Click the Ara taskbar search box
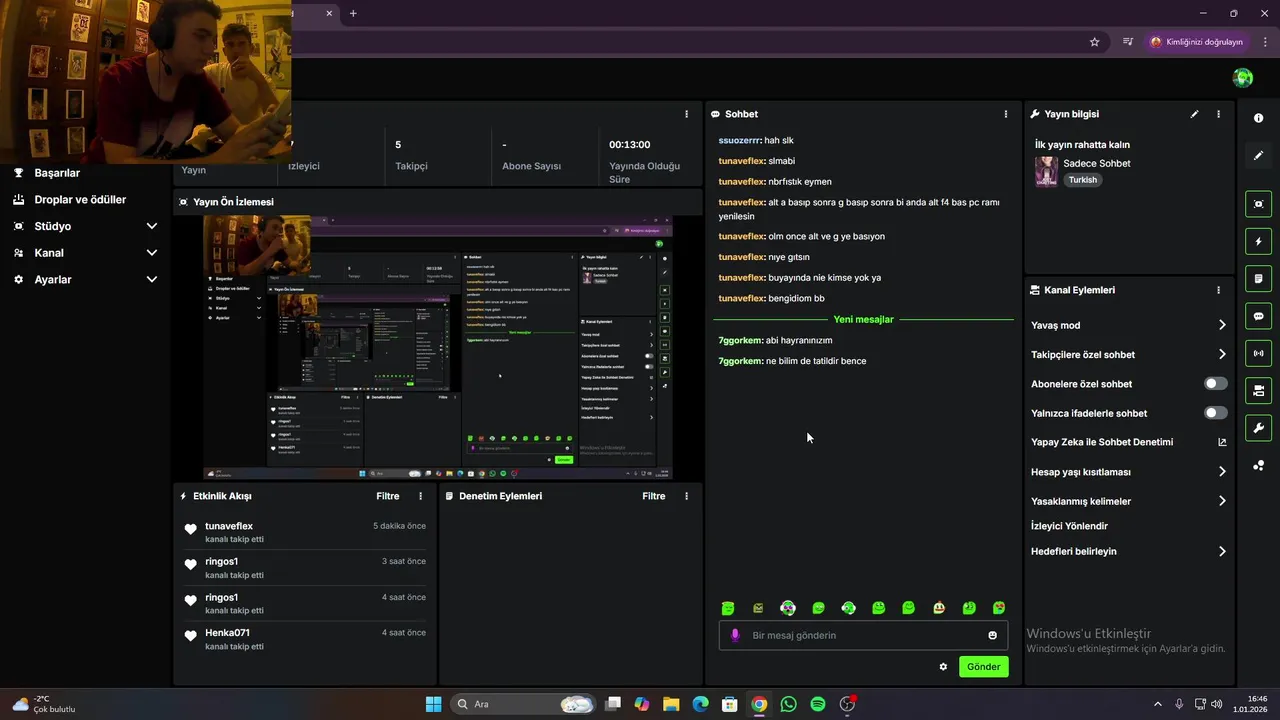The height and width of the screenshot is (720, 1280). coord(523,704)
